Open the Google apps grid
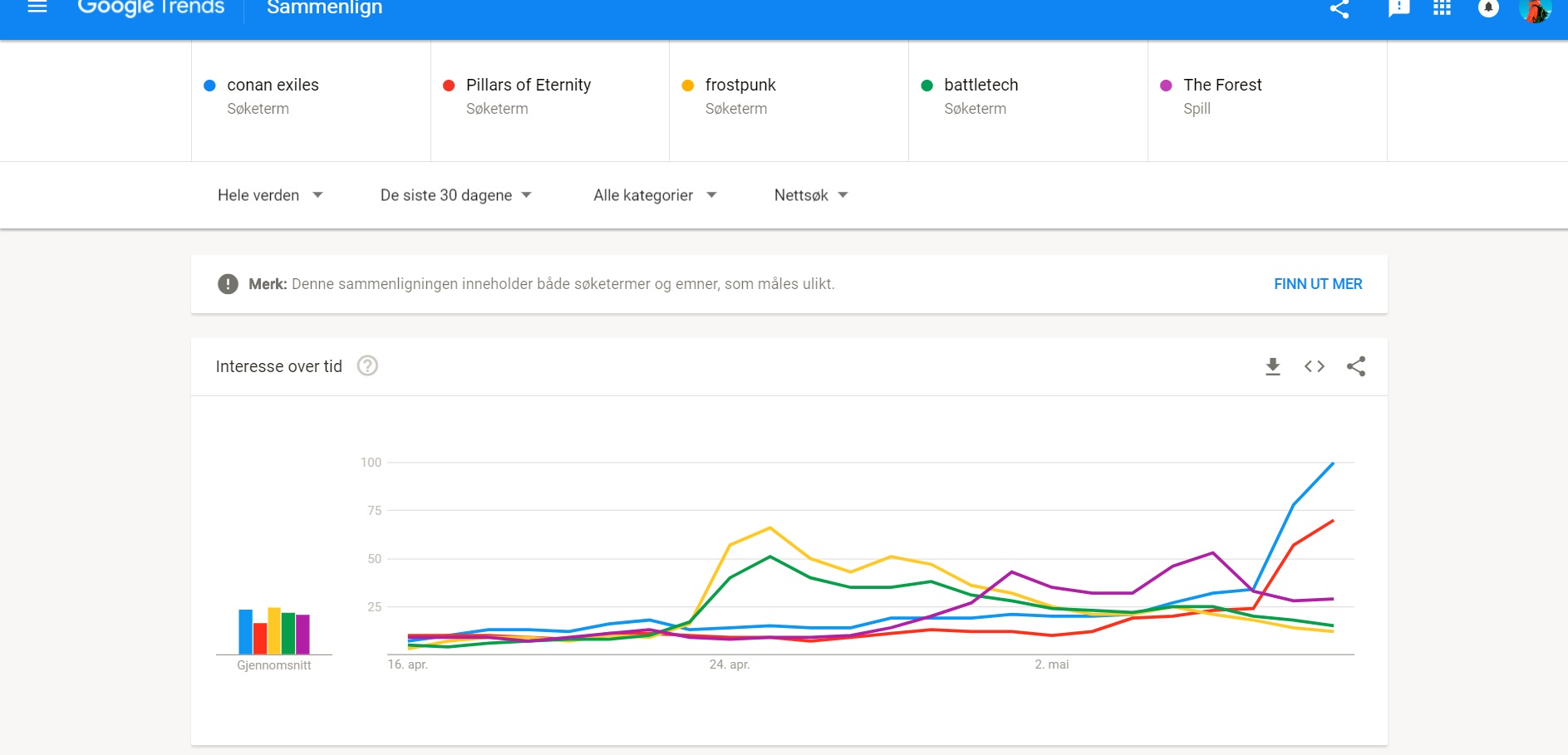Screen dimensions: 1568x755 1443,7
